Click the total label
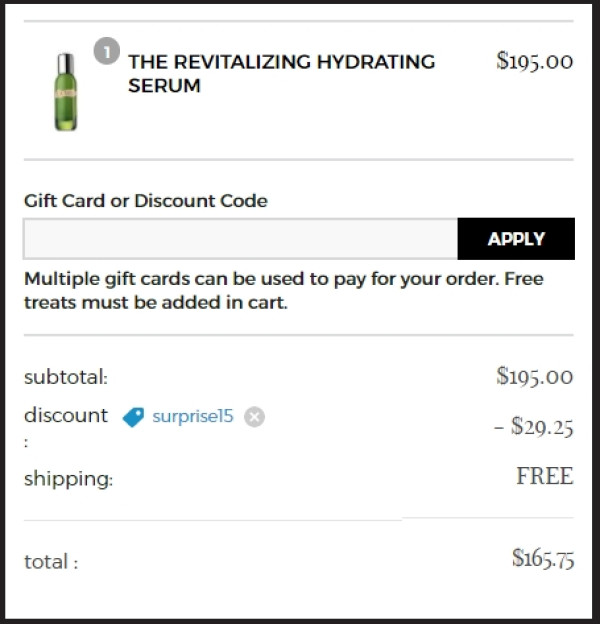 pyautogui.click(x=51, y=562)
